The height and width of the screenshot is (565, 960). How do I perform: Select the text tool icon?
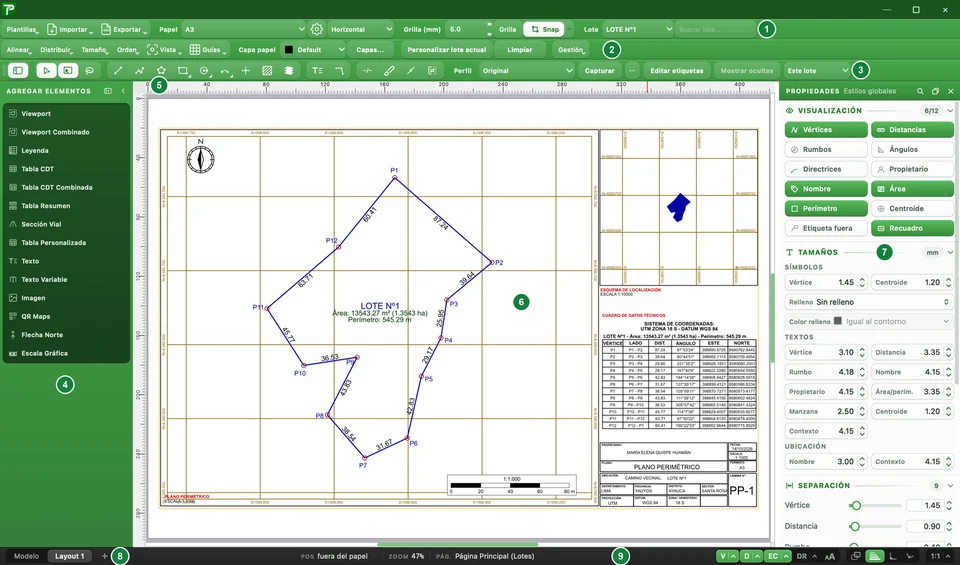[x=317, y=71]
